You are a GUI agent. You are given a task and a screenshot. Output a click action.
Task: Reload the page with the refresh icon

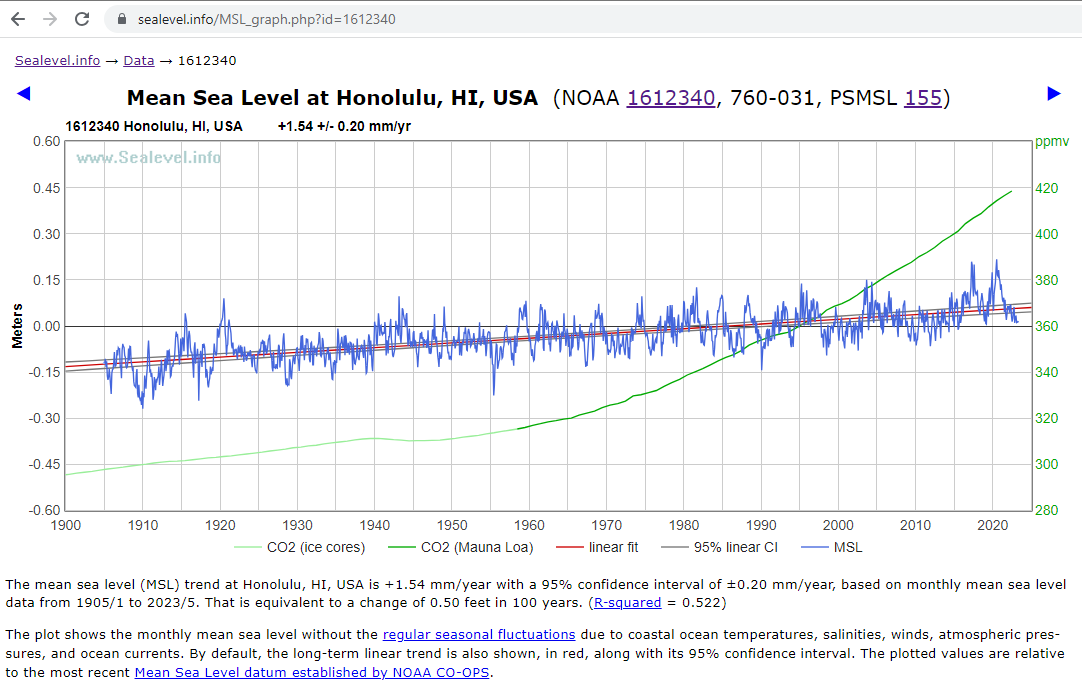tap(82, 19)
